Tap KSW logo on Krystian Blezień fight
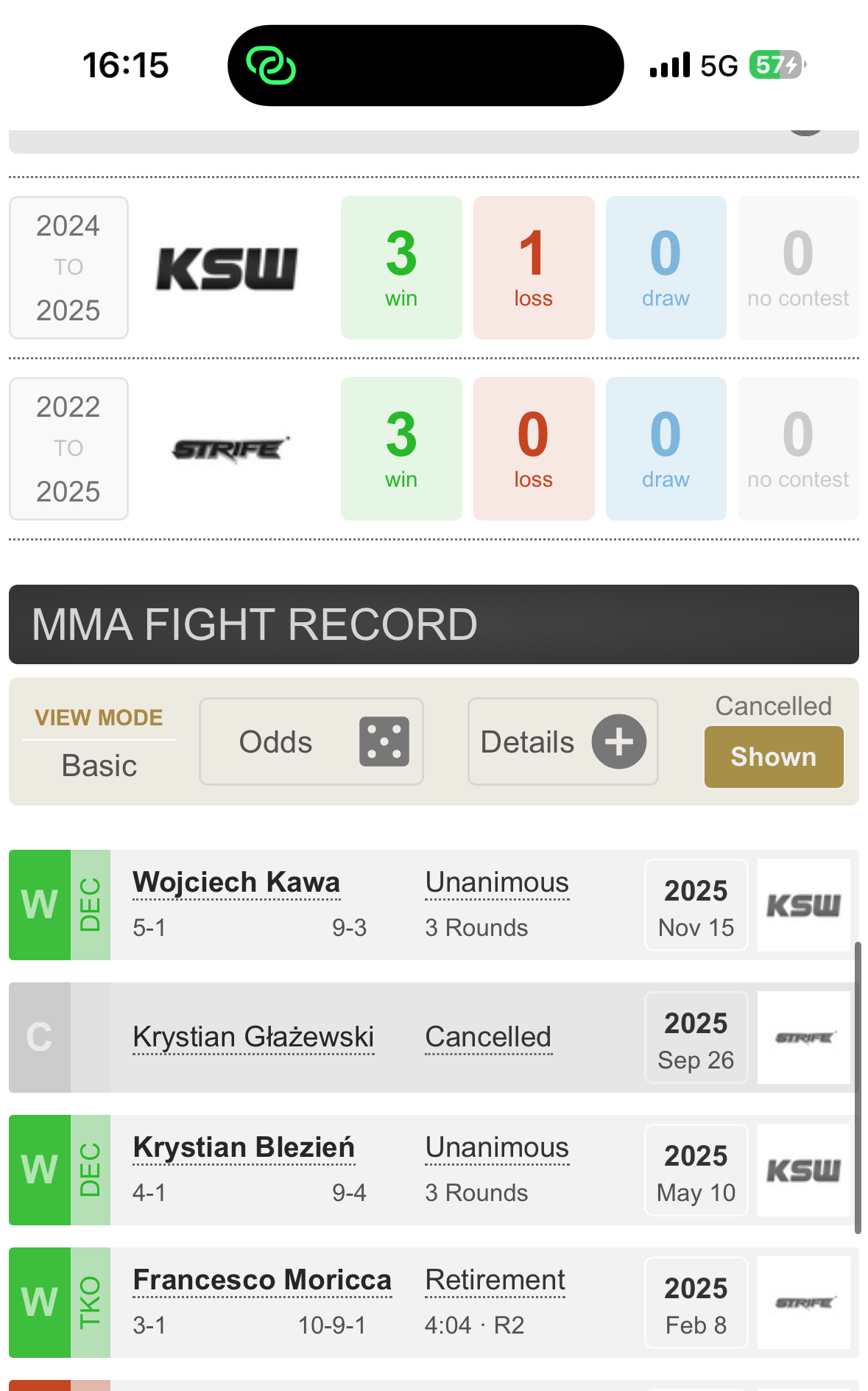 (x=803, y=1170)
